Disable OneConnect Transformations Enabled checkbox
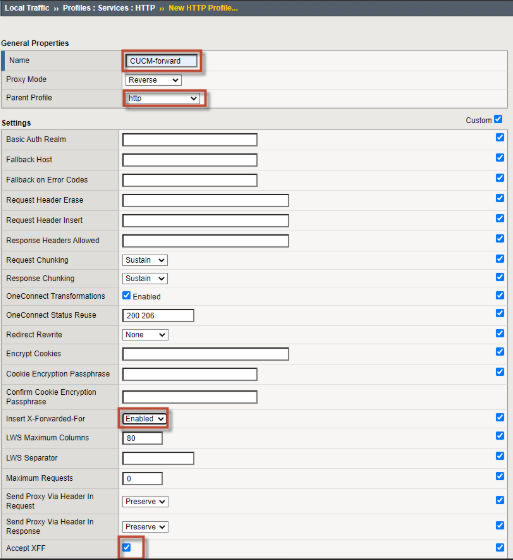The height and width of the screenshot is (560, 513). pos(126,295)
